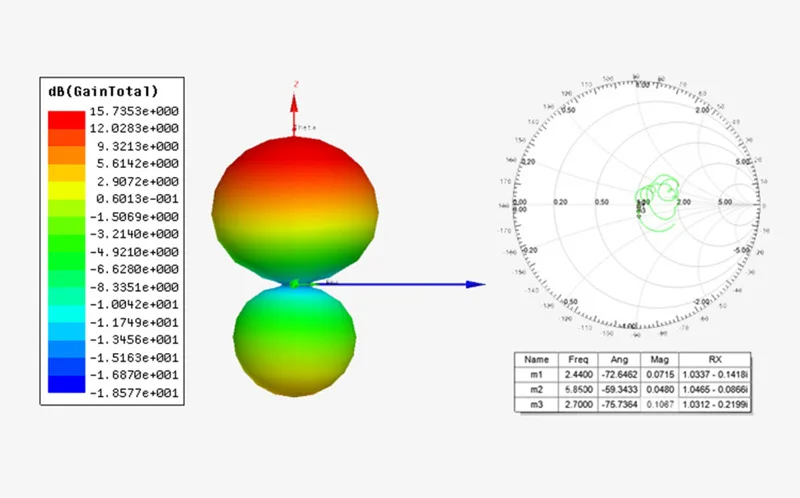The width and height of the screenshot is (800, 498).
Task: Click legend value 0.6013e-001
Action: pyautogui.click(x=138, y=198)
